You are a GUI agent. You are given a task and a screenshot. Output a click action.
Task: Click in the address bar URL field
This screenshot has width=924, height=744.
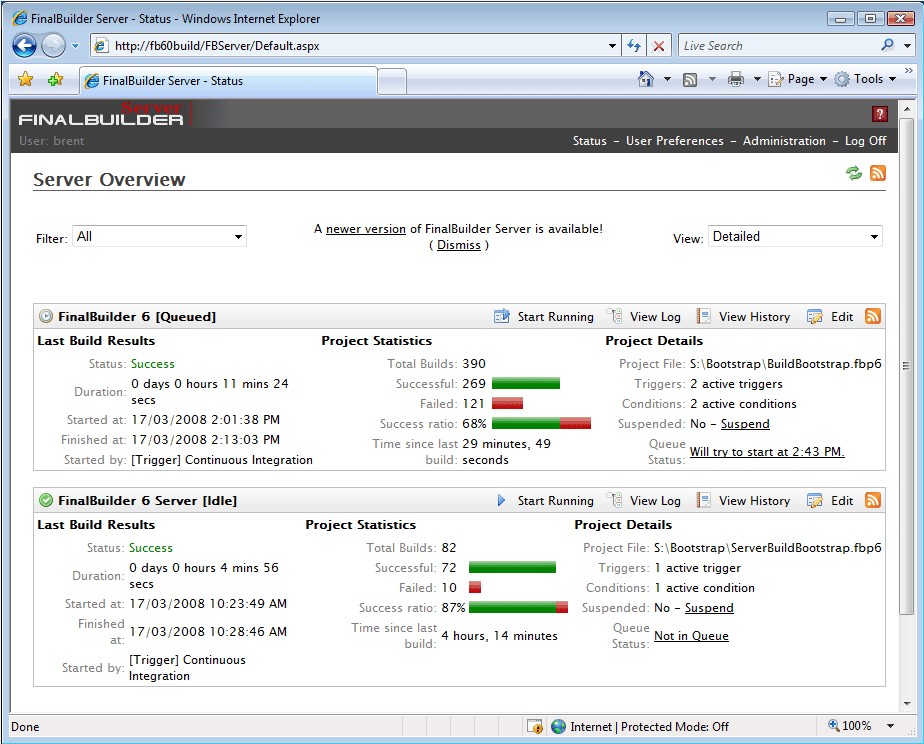357,46
